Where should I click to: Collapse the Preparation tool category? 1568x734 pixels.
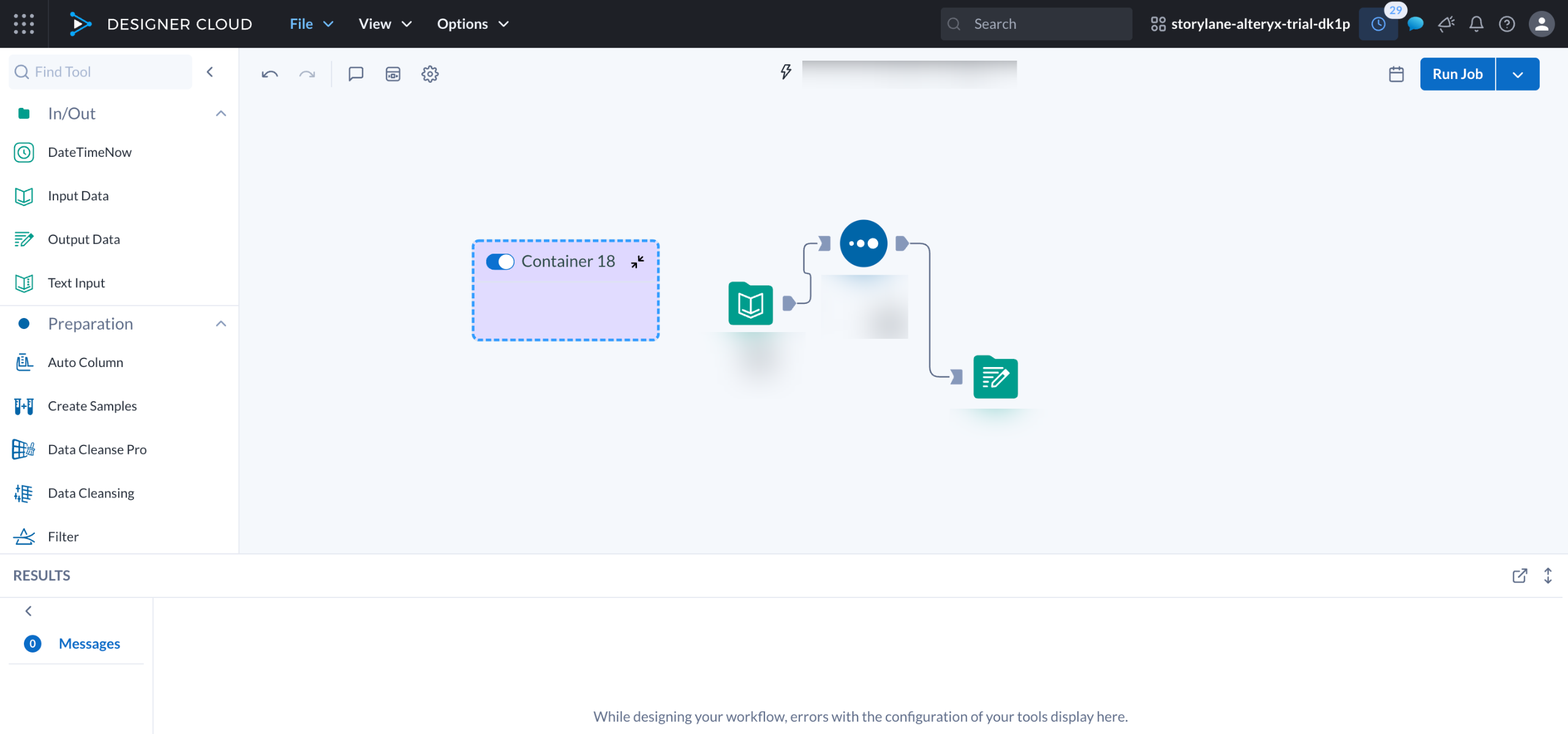221,323
